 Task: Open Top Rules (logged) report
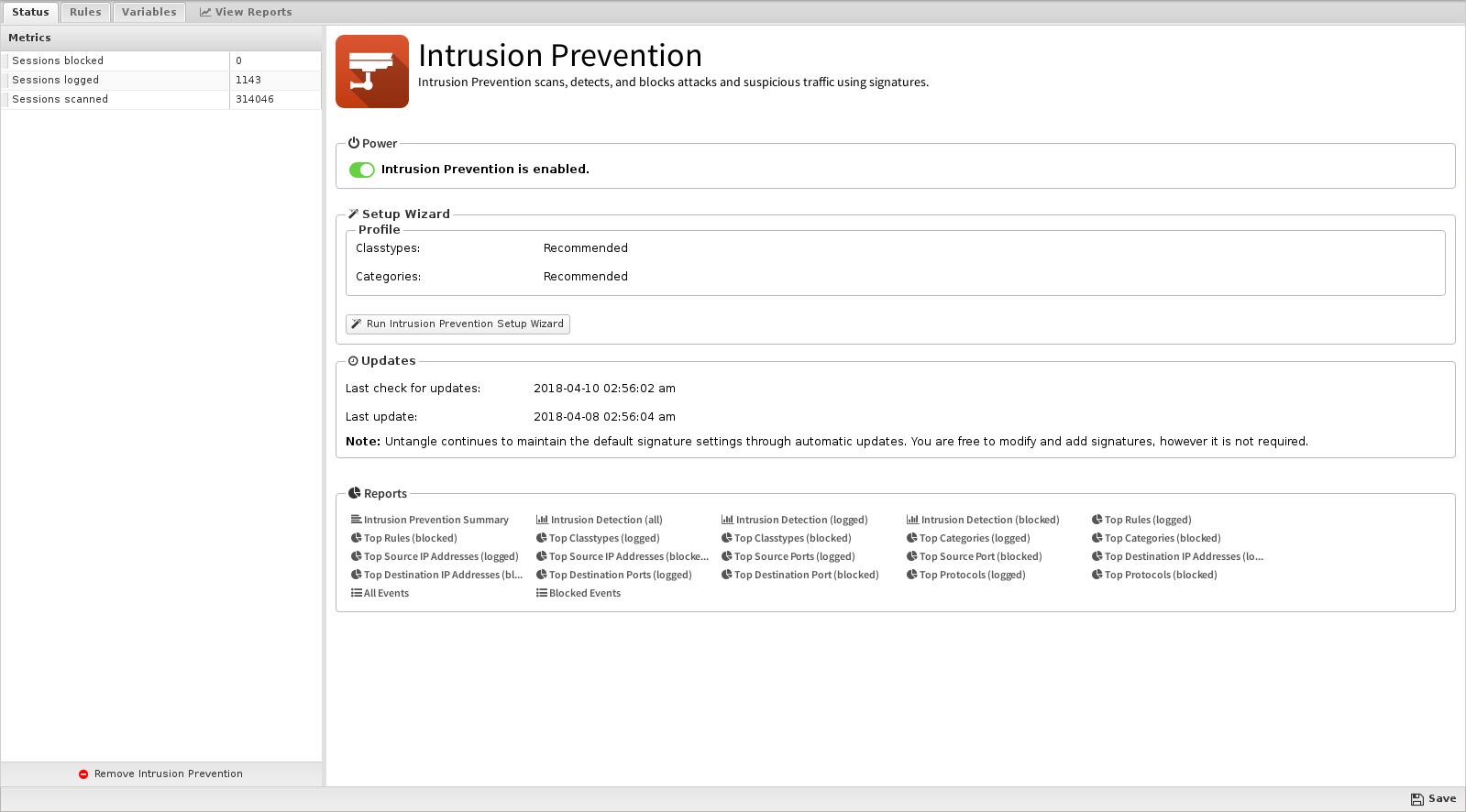(x=1141, y=520)
